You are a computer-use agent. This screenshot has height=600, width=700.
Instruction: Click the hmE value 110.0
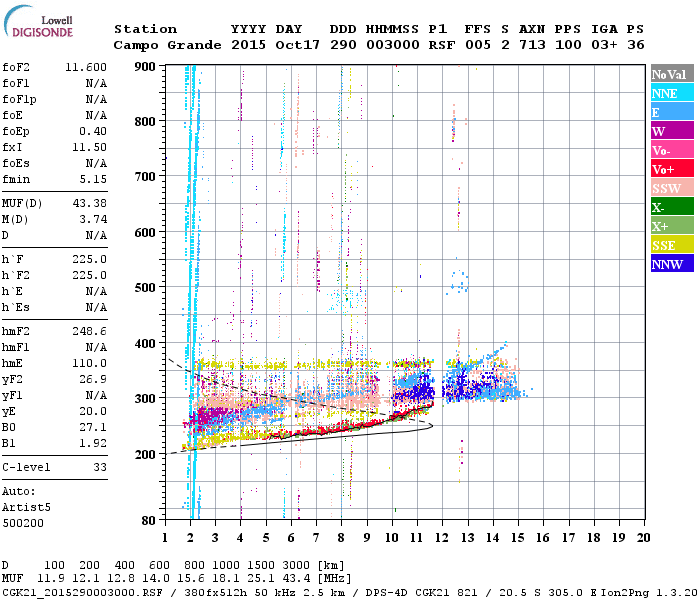pos(89,363)
